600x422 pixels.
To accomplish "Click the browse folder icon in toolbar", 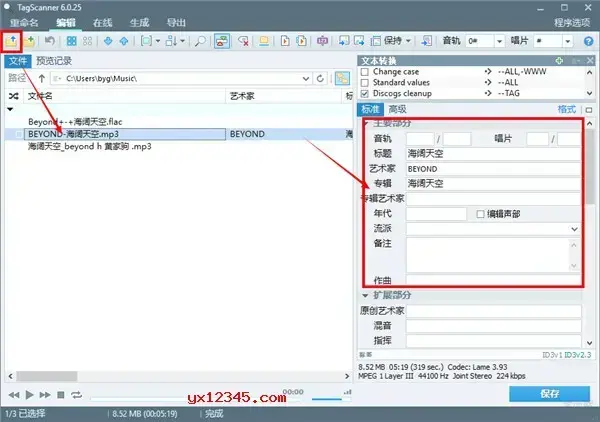I will click(x=11, y=41).
